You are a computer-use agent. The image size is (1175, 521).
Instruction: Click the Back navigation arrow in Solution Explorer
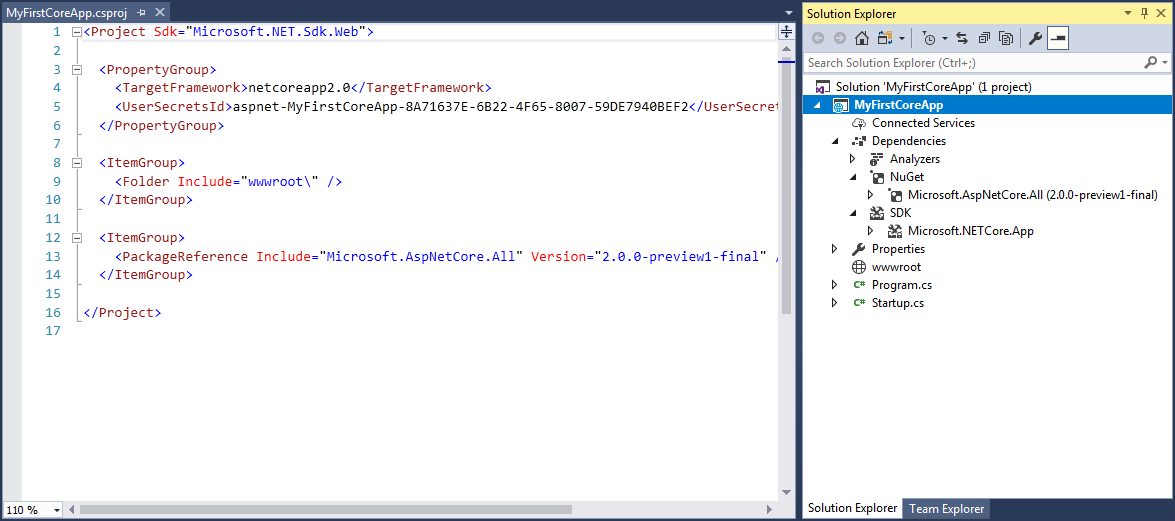click(x=818, y=38)
